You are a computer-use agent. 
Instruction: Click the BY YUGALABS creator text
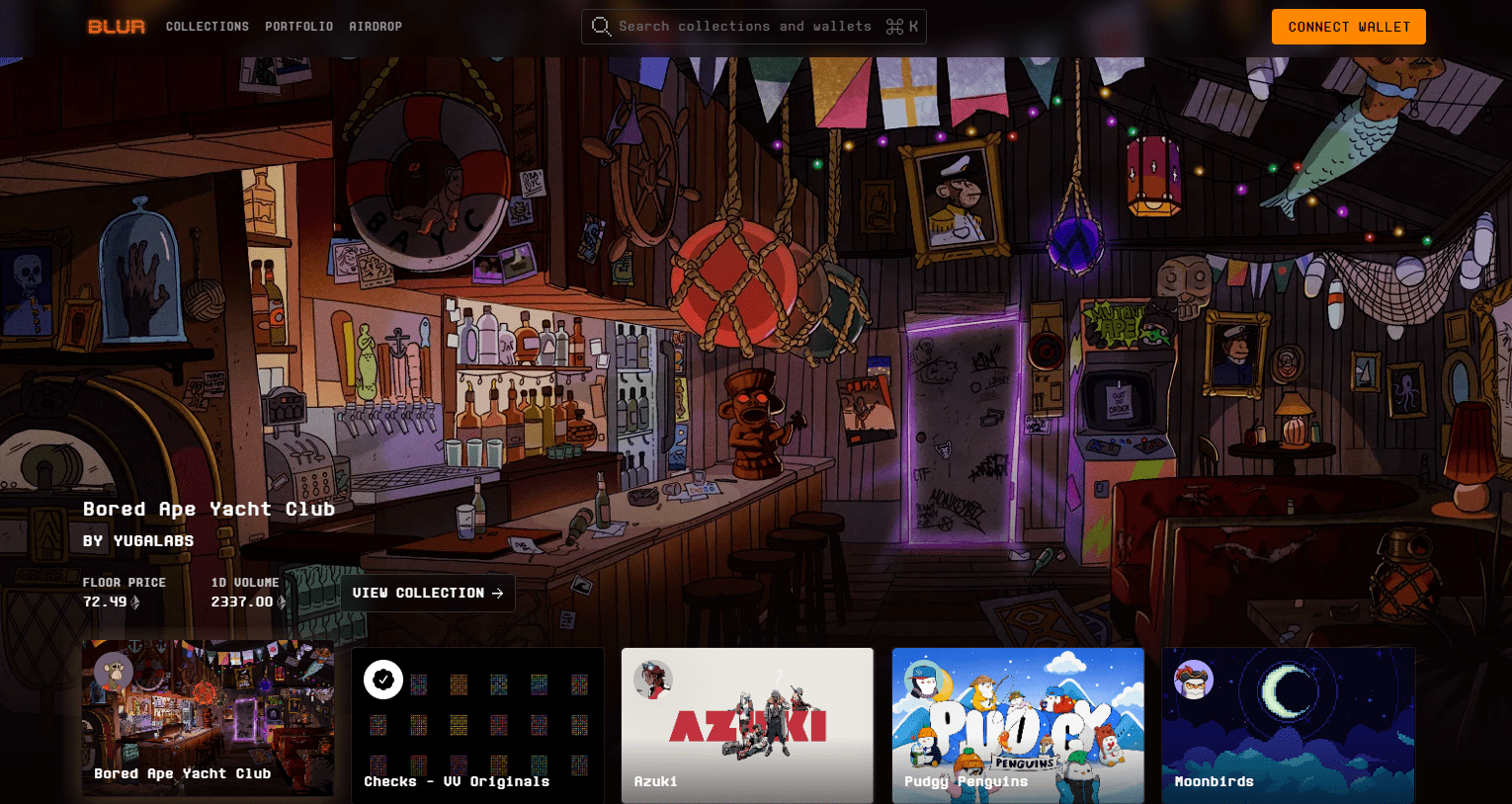pos(138,541)
